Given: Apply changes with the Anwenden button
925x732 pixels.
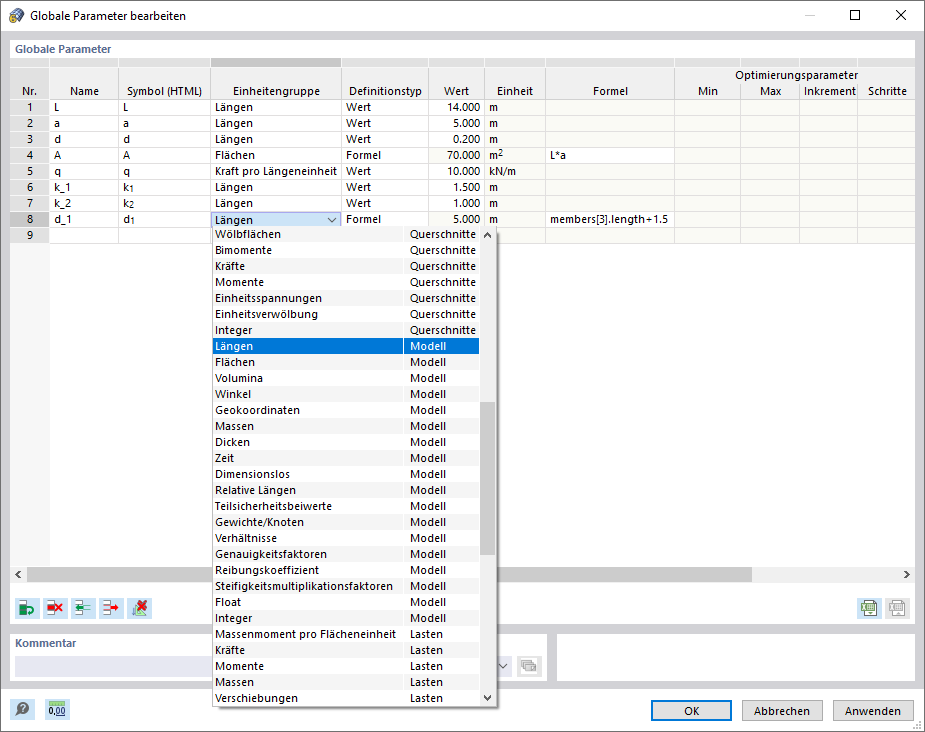Looking at the screenshot, I should pos(872,710).
